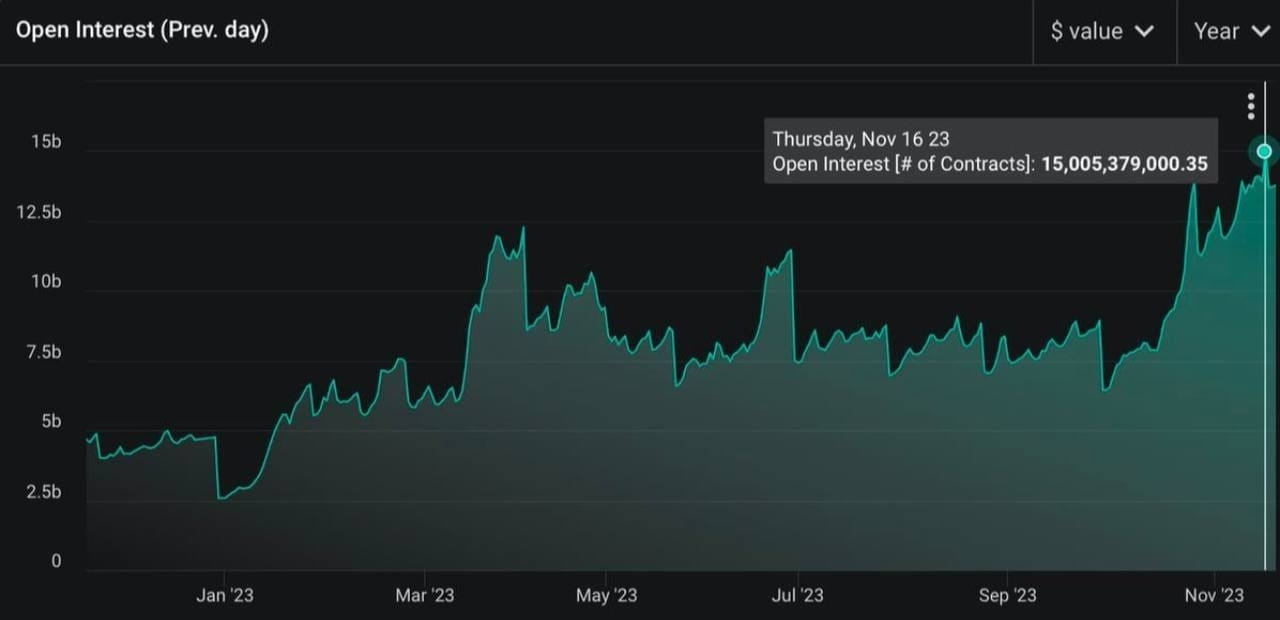Click the chevron next to $ value
Viewport: 1280px width, 620px height.
point(1146,31)
